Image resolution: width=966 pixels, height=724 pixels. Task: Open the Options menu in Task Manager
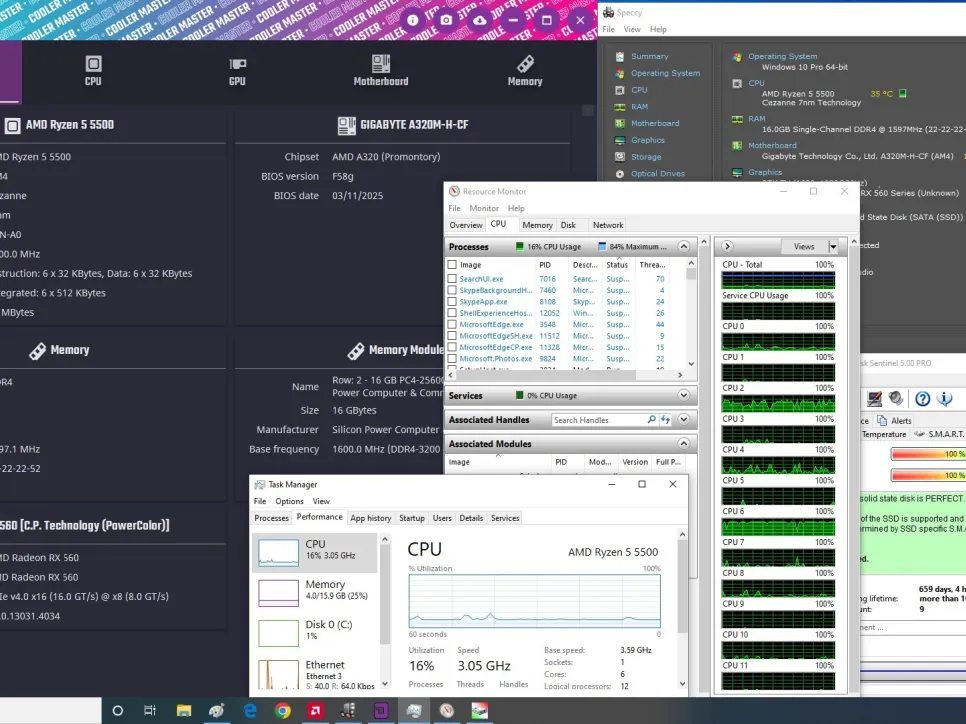290,502
